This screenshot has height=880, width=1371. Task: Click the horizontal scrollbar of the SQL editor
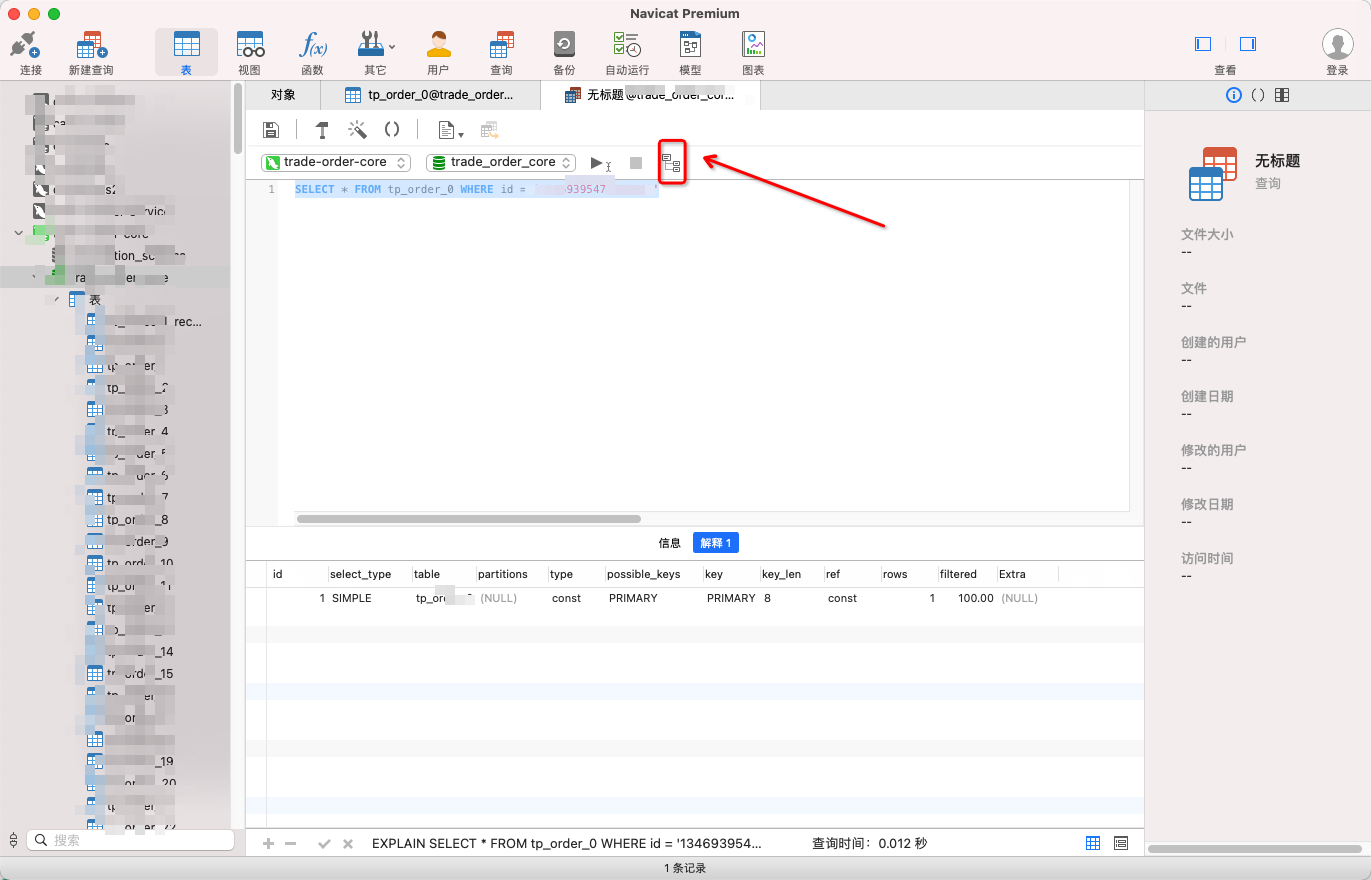point(469,519)
